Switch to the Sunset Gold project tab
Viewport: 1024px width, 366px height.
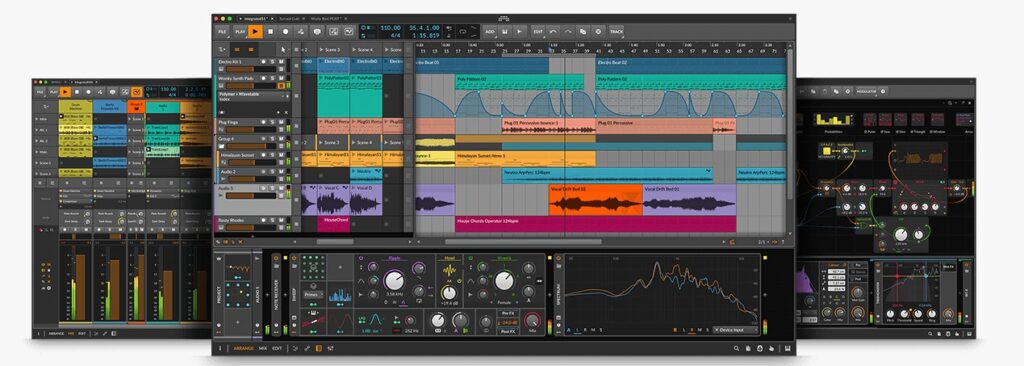pyautogui.click(x=289, y=18)
